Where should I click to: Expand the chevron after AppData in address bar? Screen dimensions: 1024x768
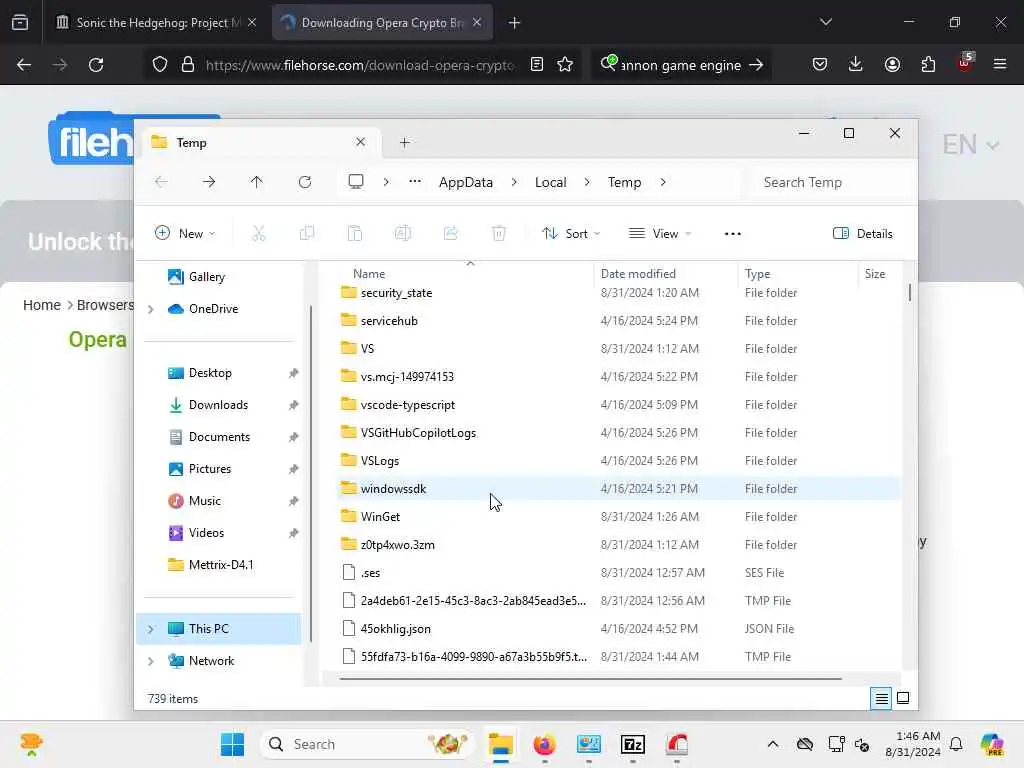(x=514, y=182)
